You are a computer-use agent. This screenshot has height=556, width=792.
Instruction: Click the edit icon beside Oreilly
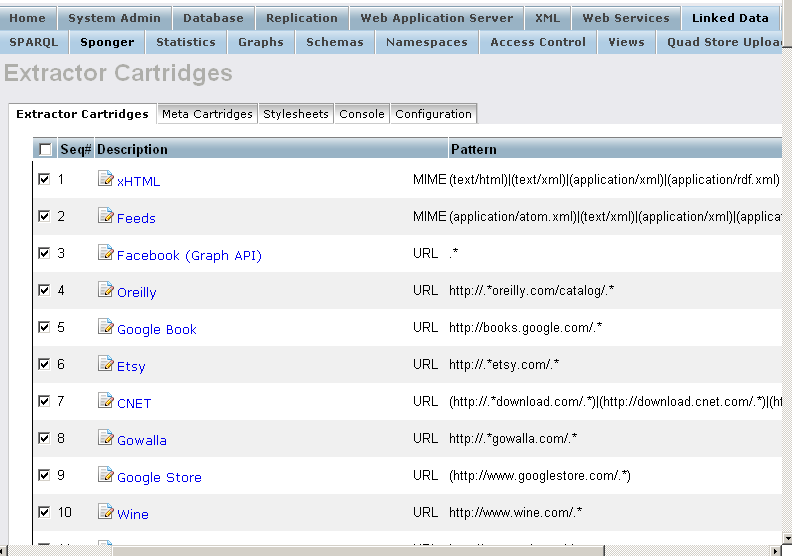[106, 291]
